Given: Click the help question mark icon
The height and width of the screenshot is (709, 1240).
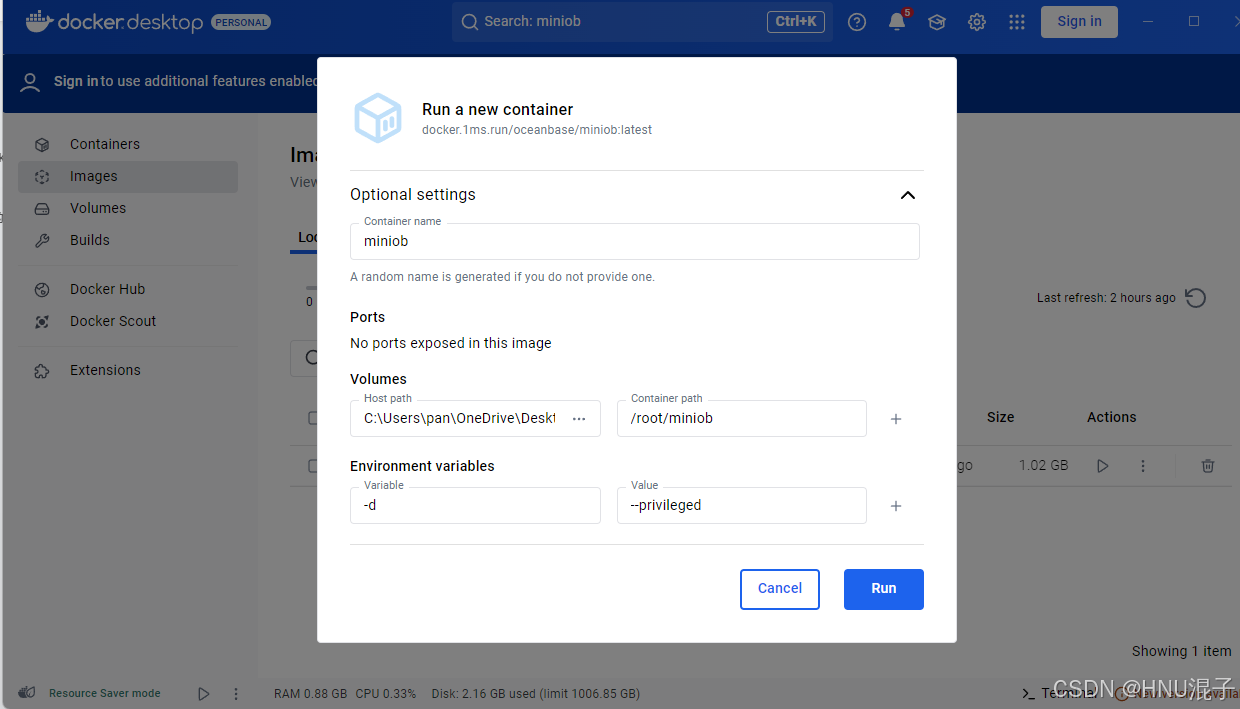Looking at the screenshot, I should pyautogui.click(x=856, y=21).
